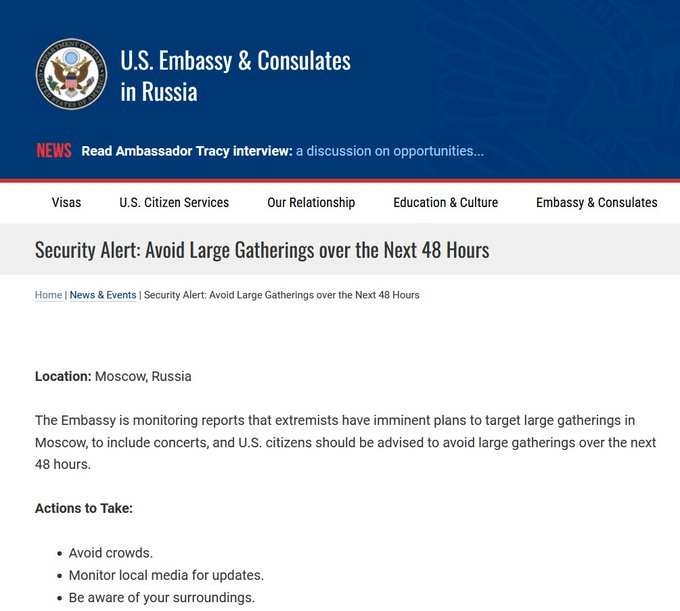
Task: Go to Home via the breadcrumb
Action: (x=48, y=295)
